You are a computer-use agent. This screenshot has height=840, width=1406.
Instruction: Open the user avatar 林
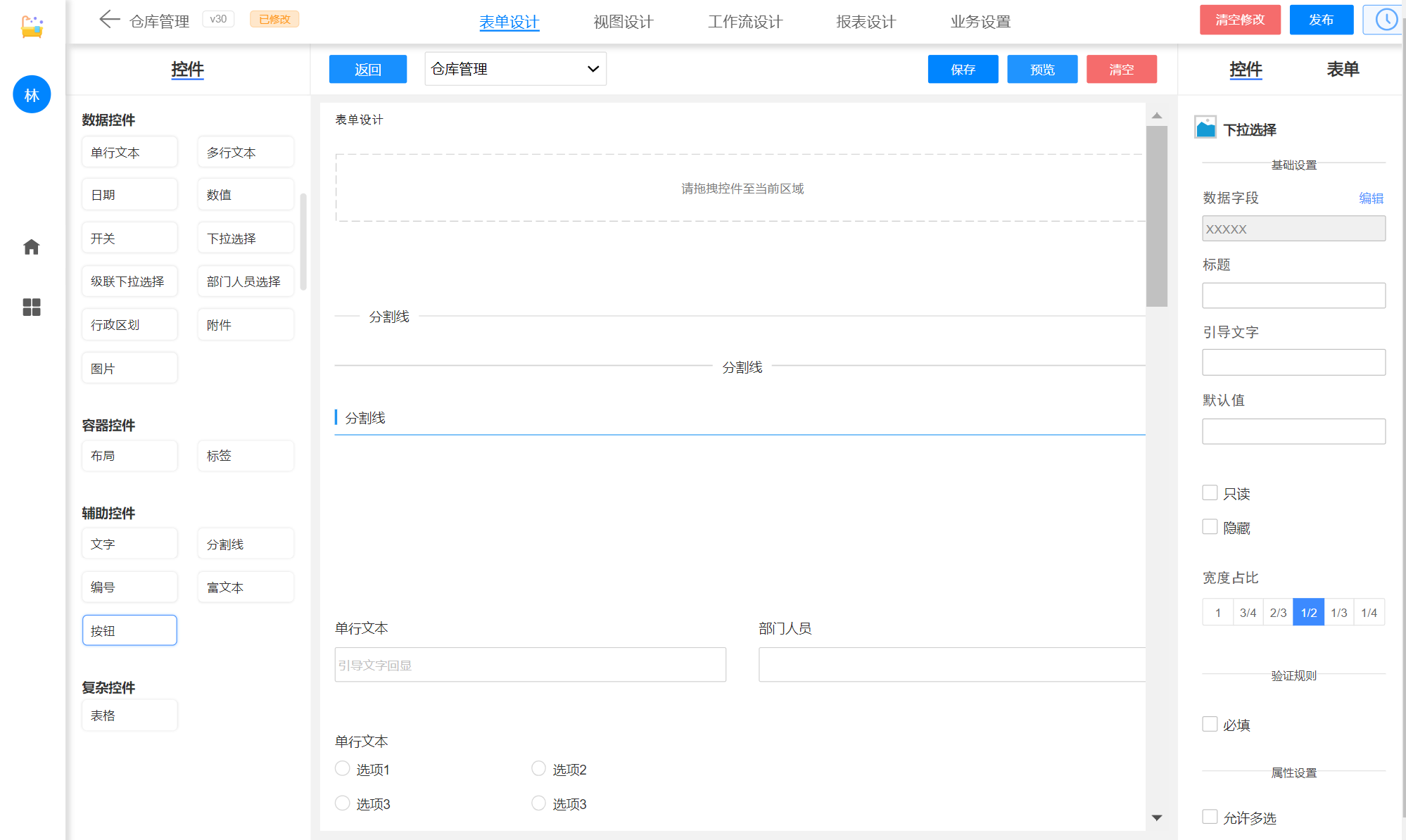pos(32,94)
